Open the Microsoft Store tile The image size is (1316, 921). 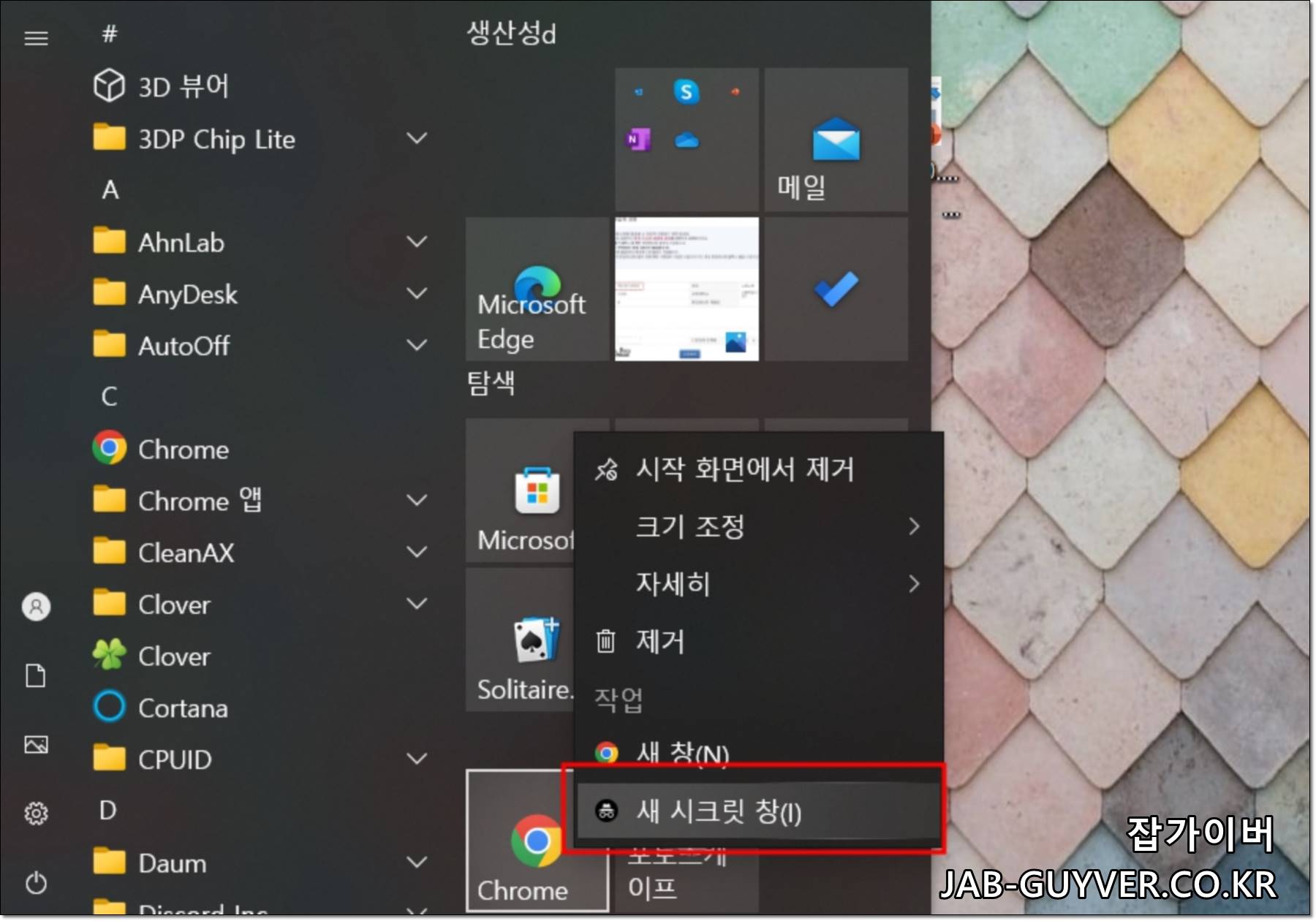tap(521, 490)
